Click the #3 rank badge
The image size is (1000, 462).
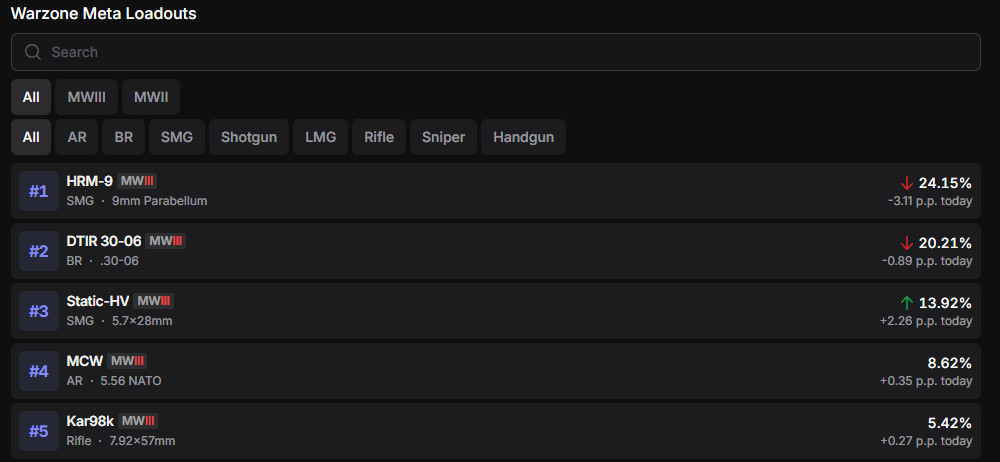38,311
